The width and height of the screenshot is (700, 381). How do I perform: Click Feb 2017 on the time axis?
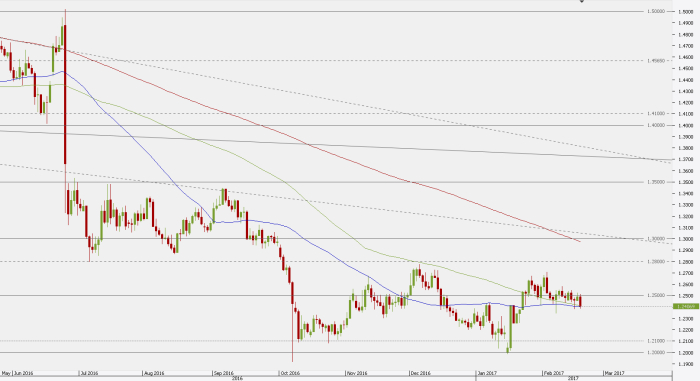coord(554,373)
